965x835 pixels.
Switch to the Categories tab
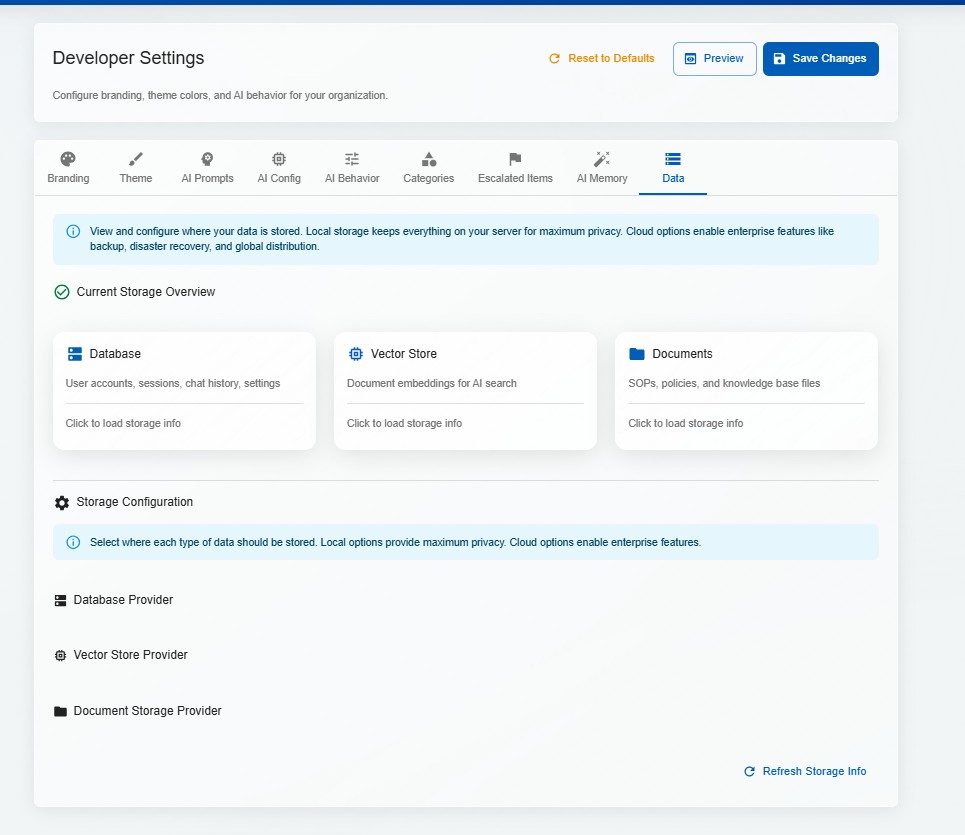(428, 166)
